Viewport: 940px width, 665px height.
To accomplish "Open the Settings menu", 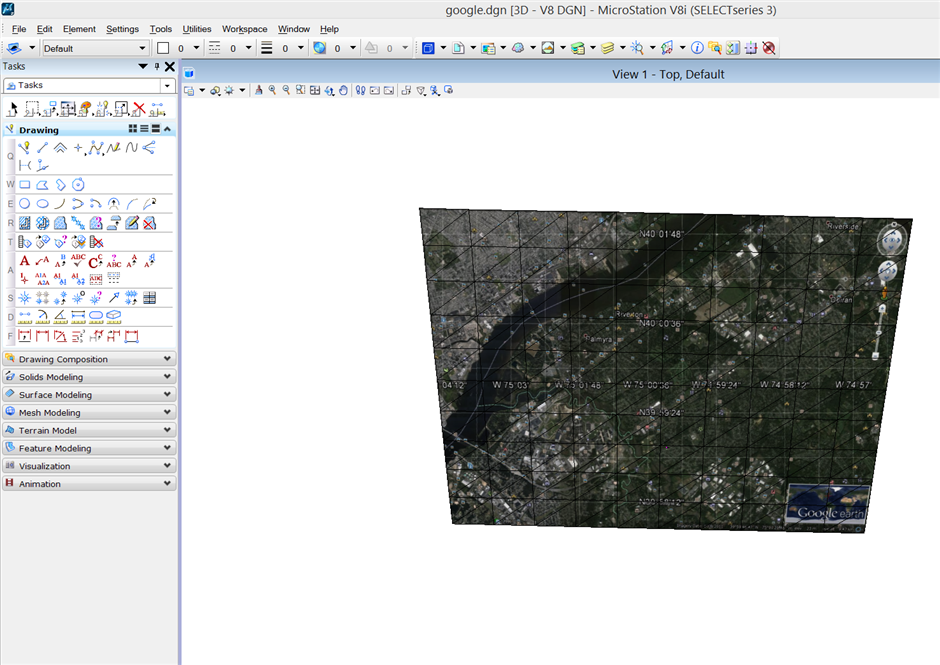I will (122, 29).
